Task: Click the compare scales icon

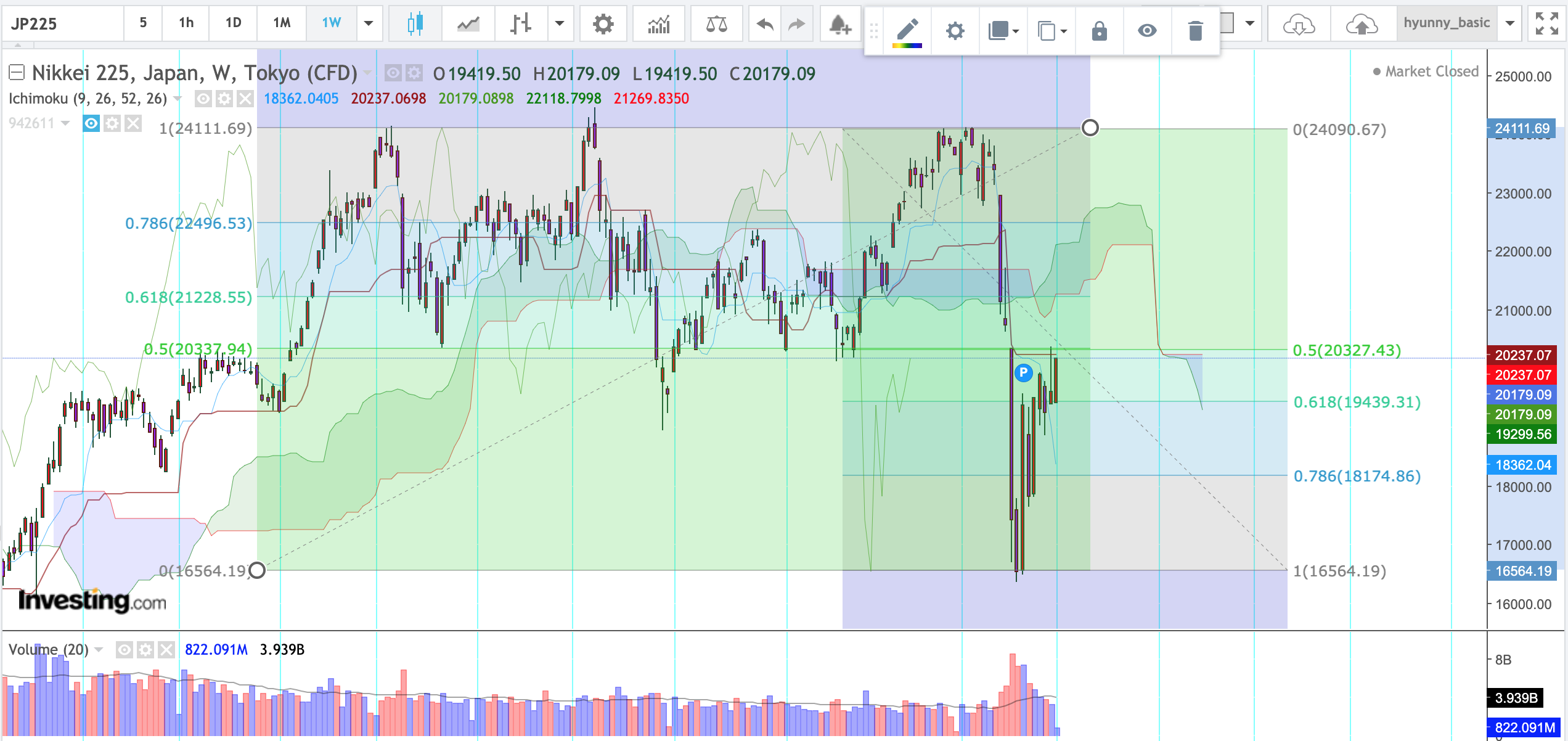Action: [x=716, y=23]
